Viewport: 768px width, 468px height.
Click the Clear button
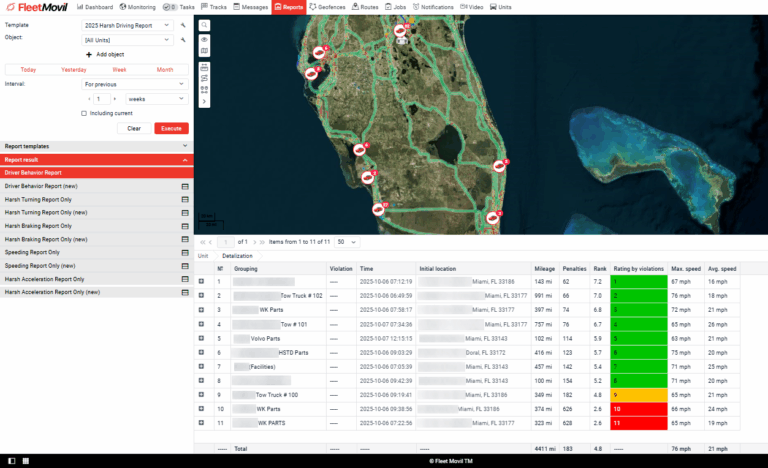134,128
